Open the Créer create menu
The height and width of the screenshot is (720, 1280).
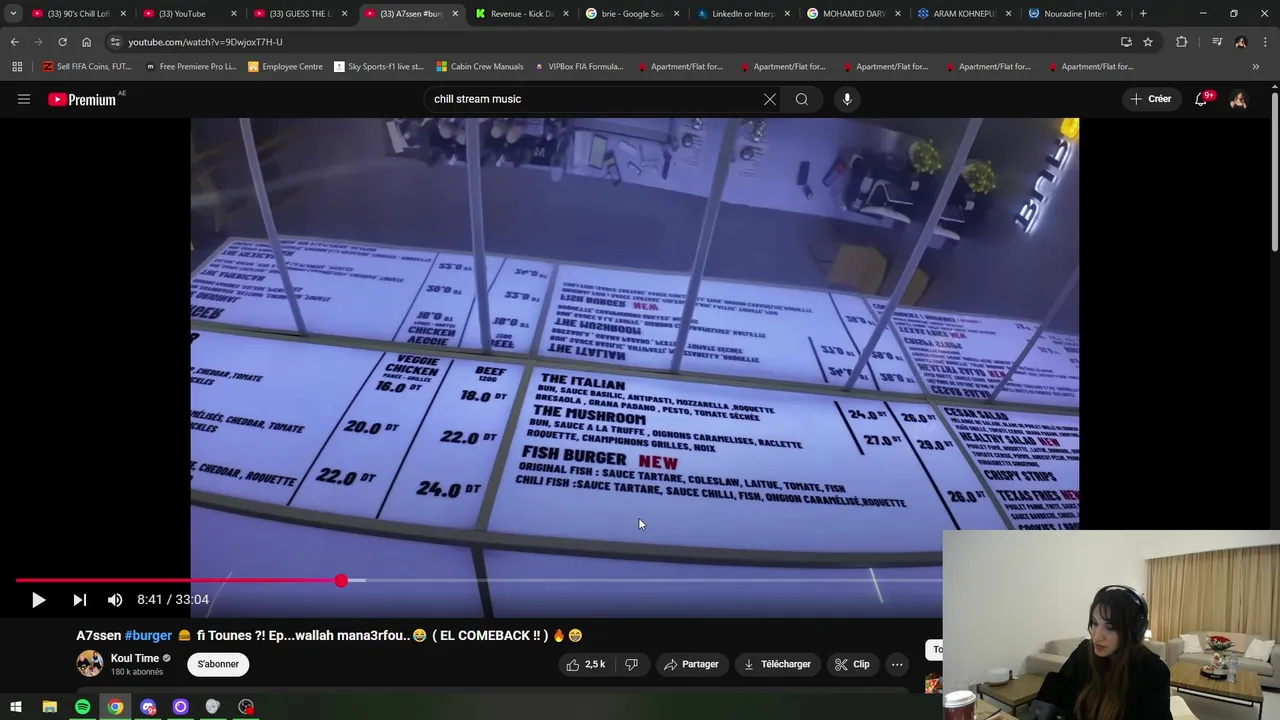click(x=1150, y=99)
